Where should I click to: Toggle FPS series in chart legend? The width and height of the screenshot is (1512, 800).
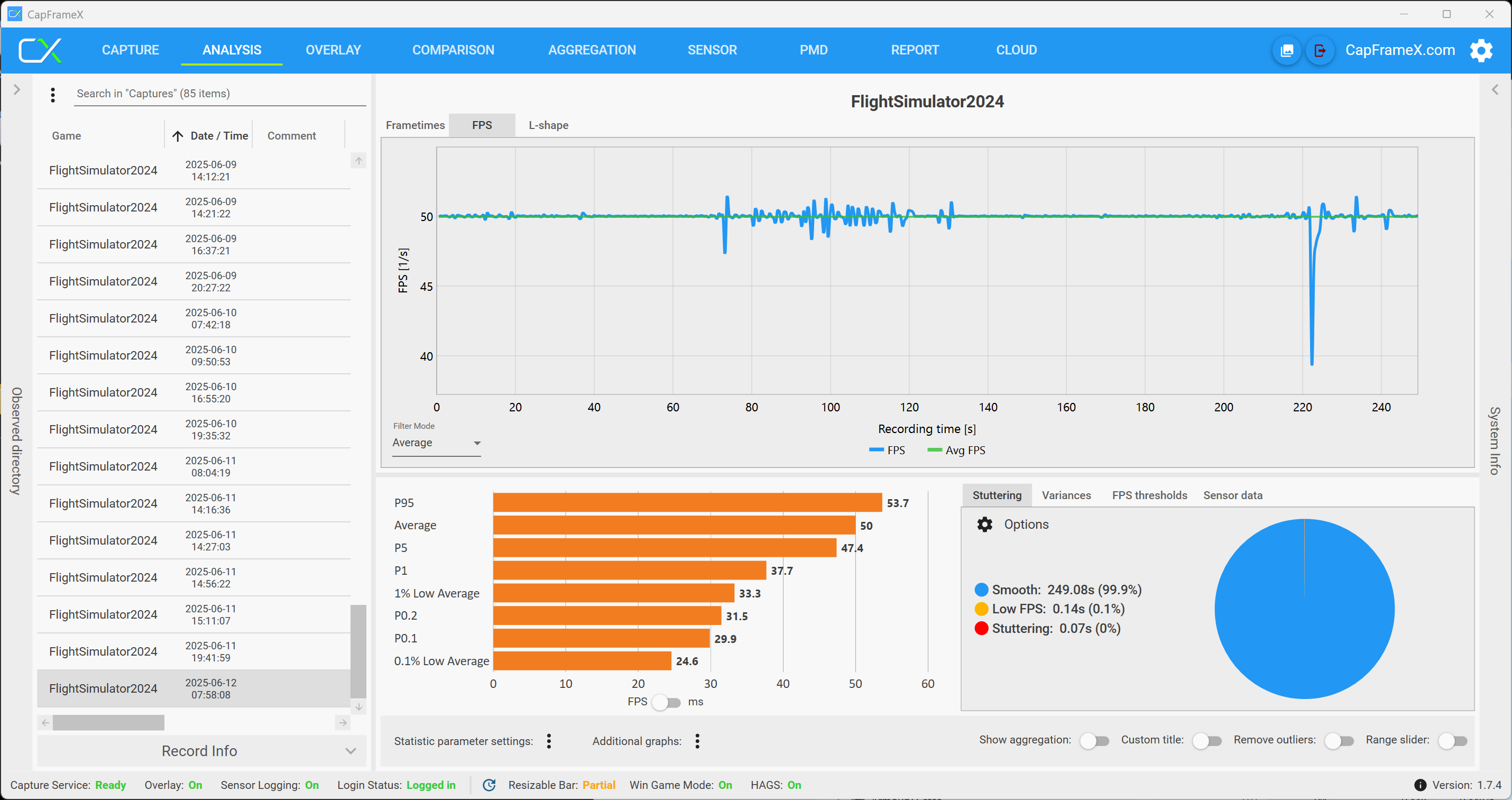887,450
